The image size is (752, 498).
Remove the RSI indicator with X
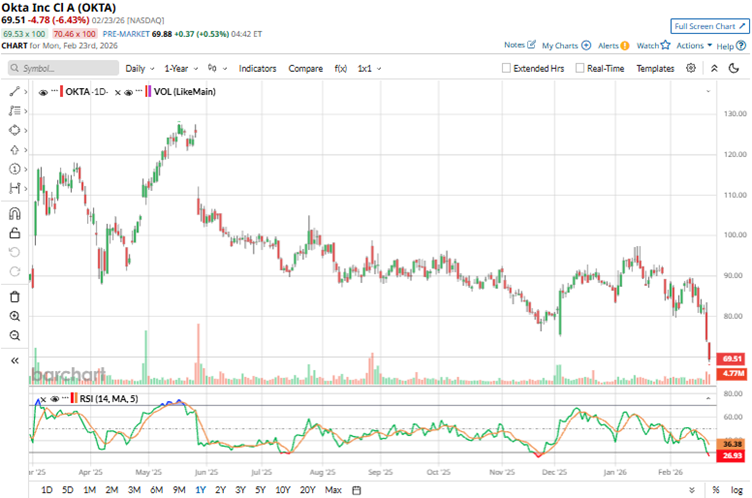[x=44, y=399]
